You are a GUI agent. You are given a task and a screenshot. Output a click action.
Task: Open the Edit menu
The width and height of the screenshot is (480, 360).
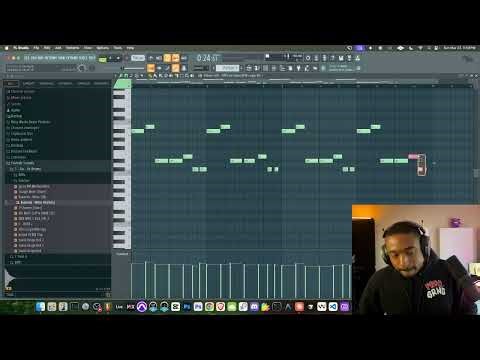[47, 48]
